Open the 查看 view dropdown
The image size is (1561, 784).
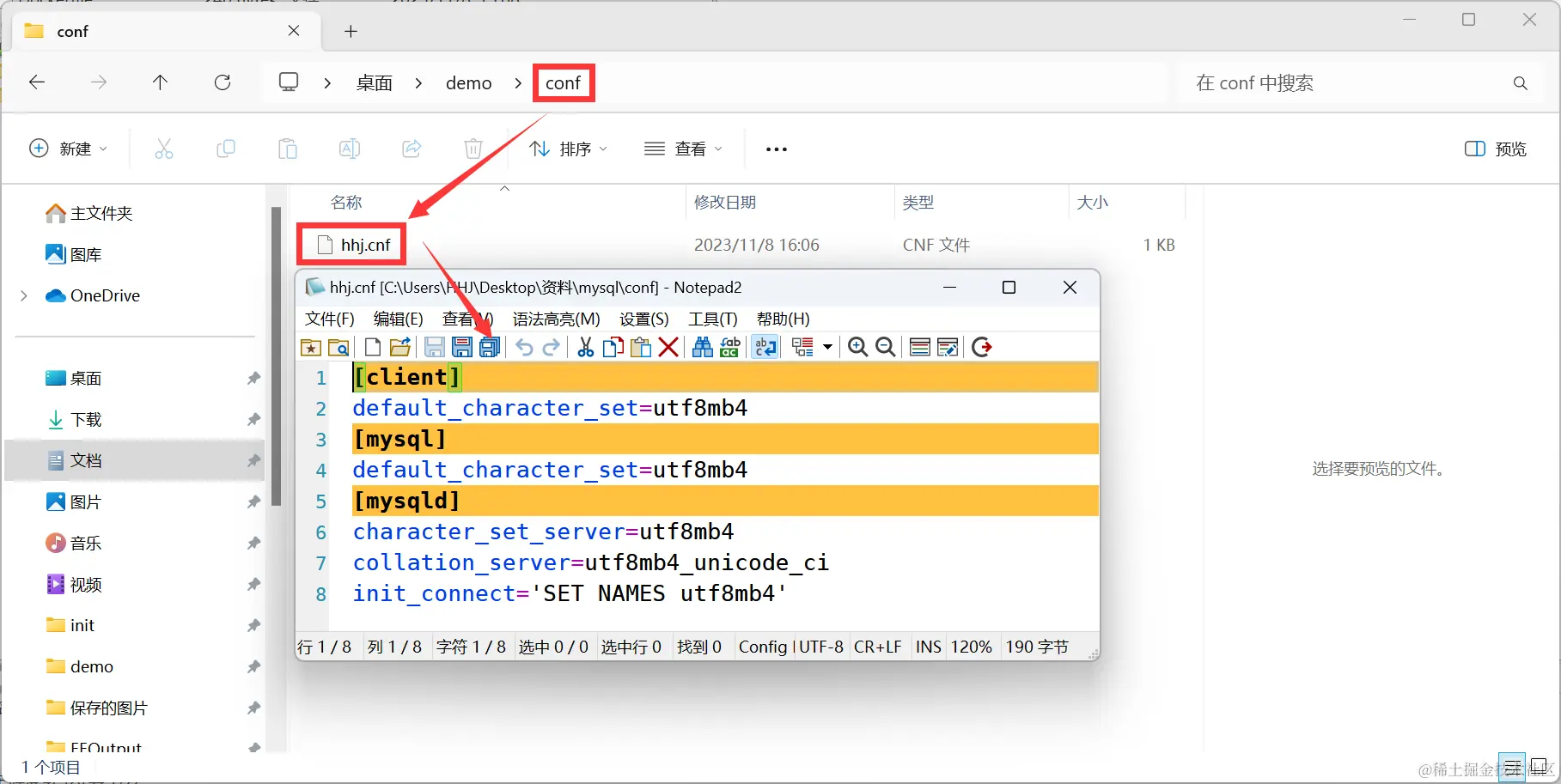[x=683, y=149]
